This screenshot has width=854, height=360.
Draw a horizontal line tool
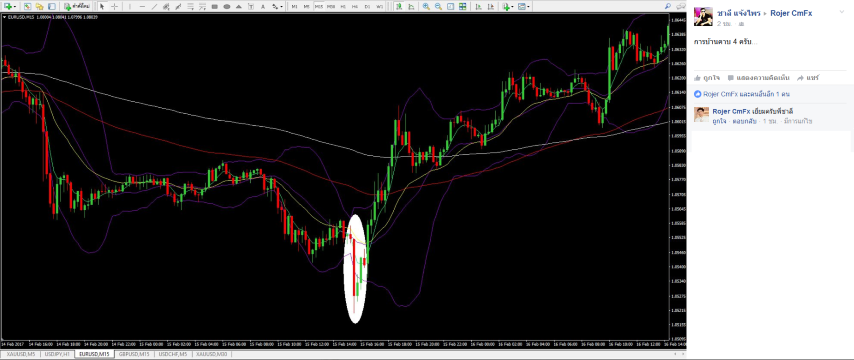pos(142,7)
